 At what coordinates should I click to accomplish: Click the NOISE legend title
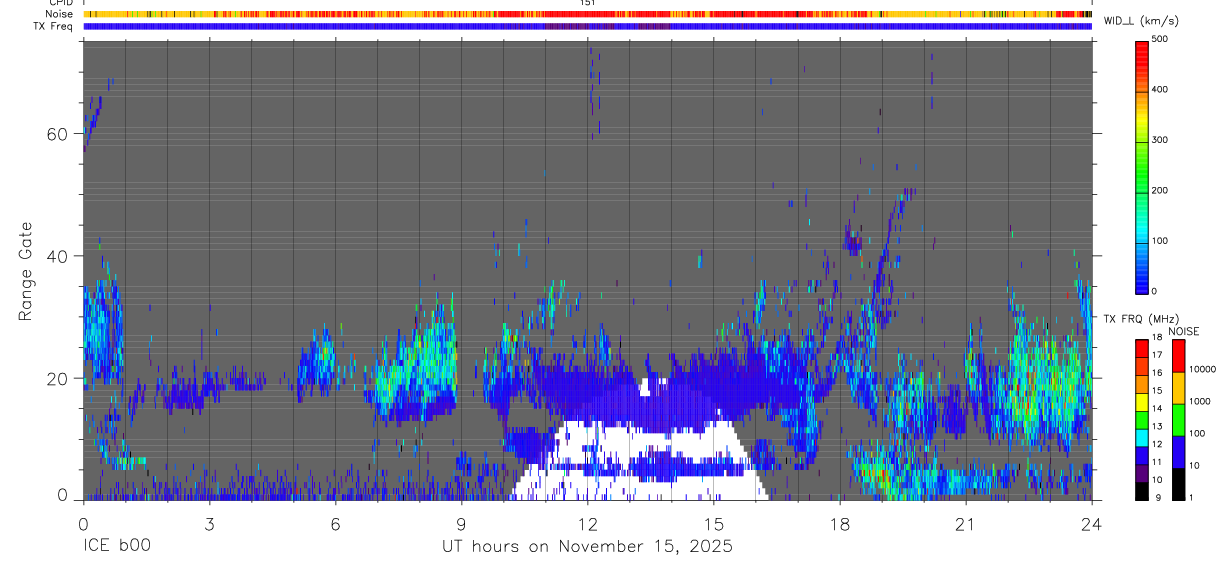click(1184, 331)
